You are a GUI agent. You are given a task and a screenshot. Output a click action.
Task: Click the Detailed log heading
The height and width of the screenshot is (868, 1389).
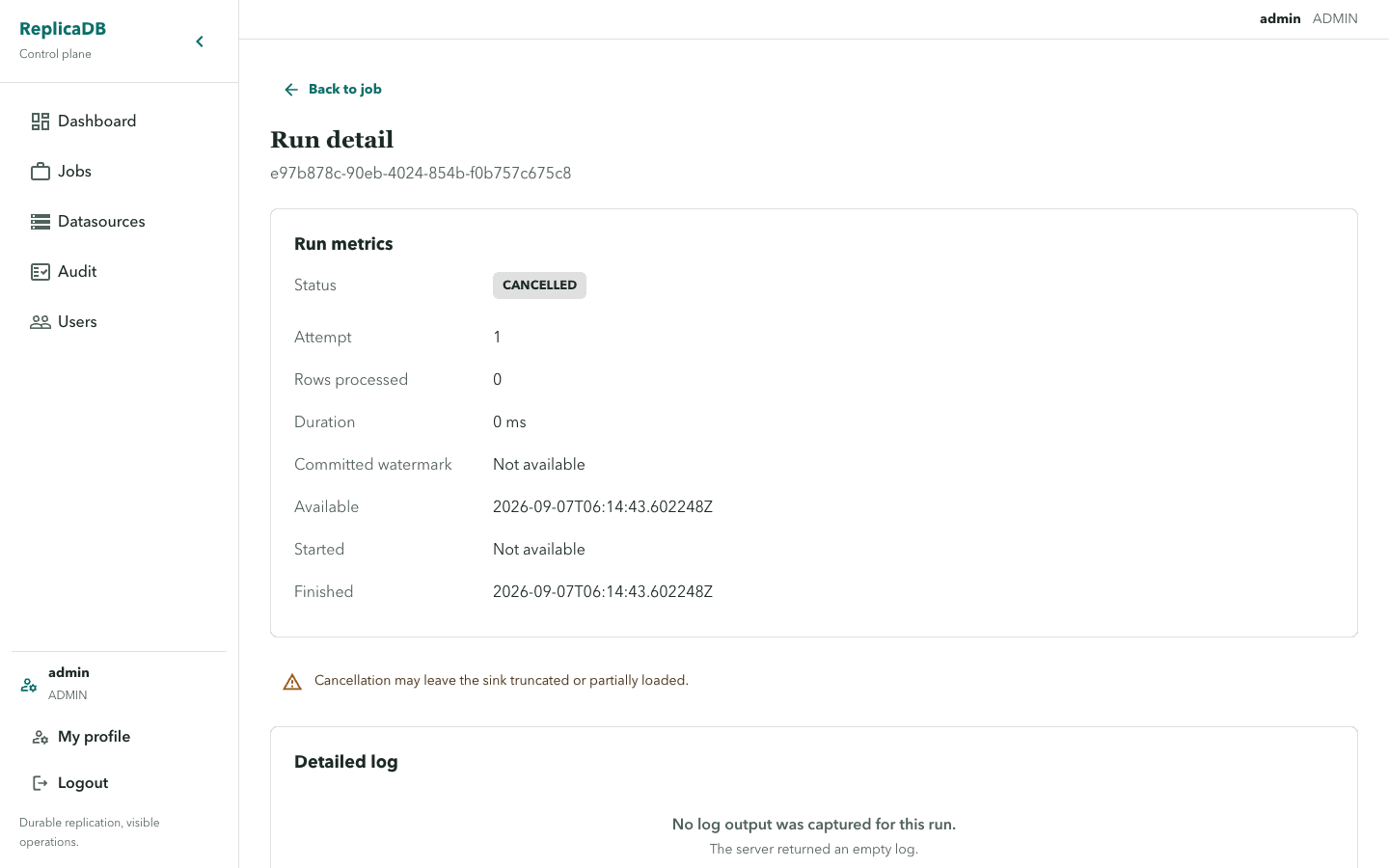point(346,762)
